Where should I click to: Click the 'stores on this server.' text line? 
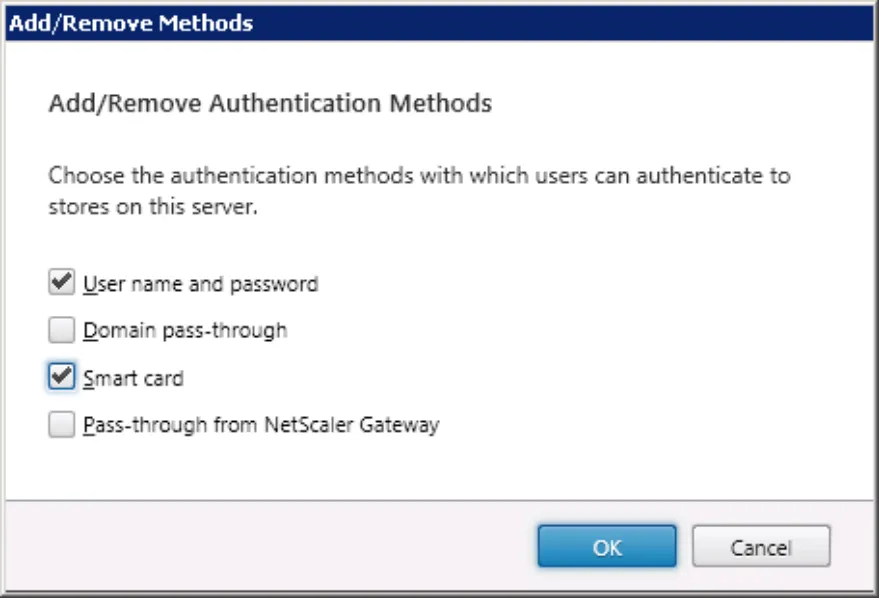tap(153, 207)
